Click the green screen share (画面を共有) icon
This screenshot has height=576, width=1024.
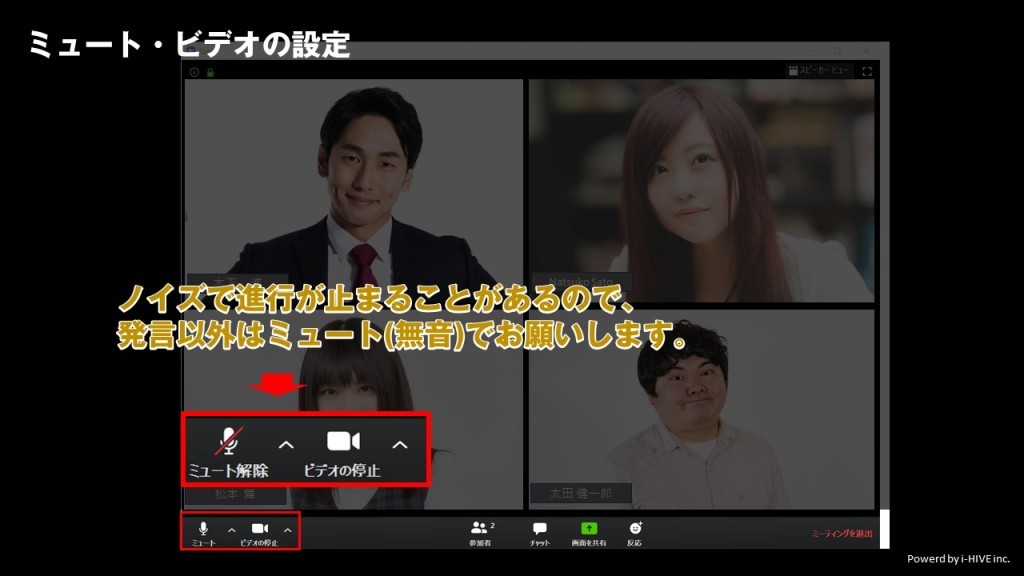point(588,529)
